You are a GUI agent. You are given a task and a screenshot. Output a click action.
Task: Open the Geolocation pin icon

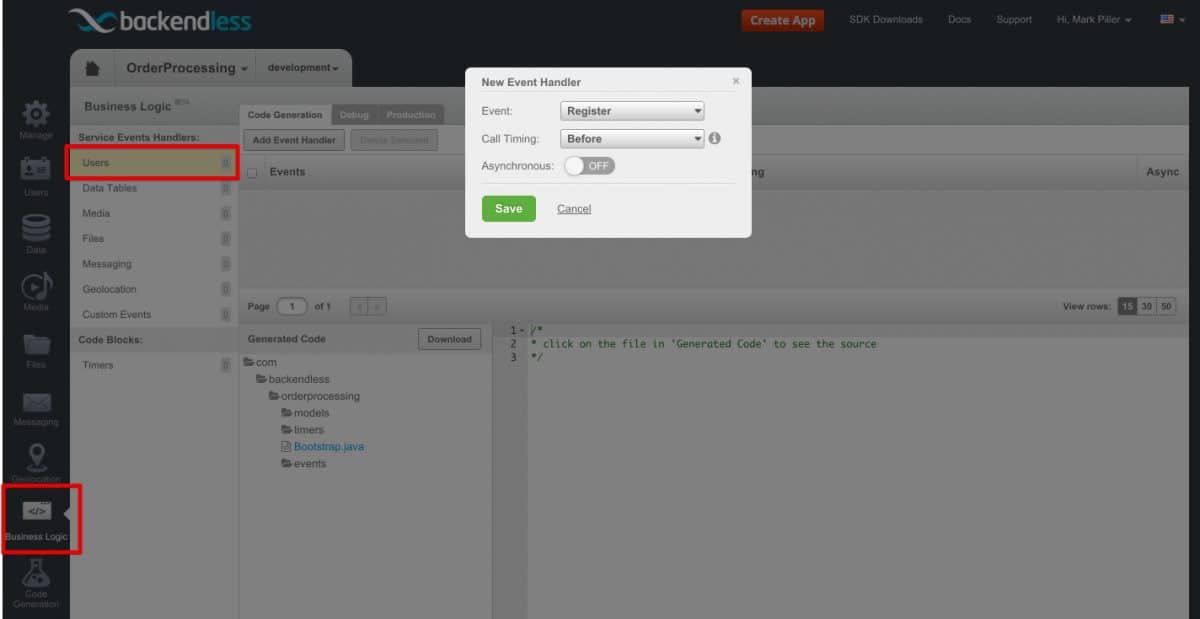pyautogui.click(x=36, y=458)
